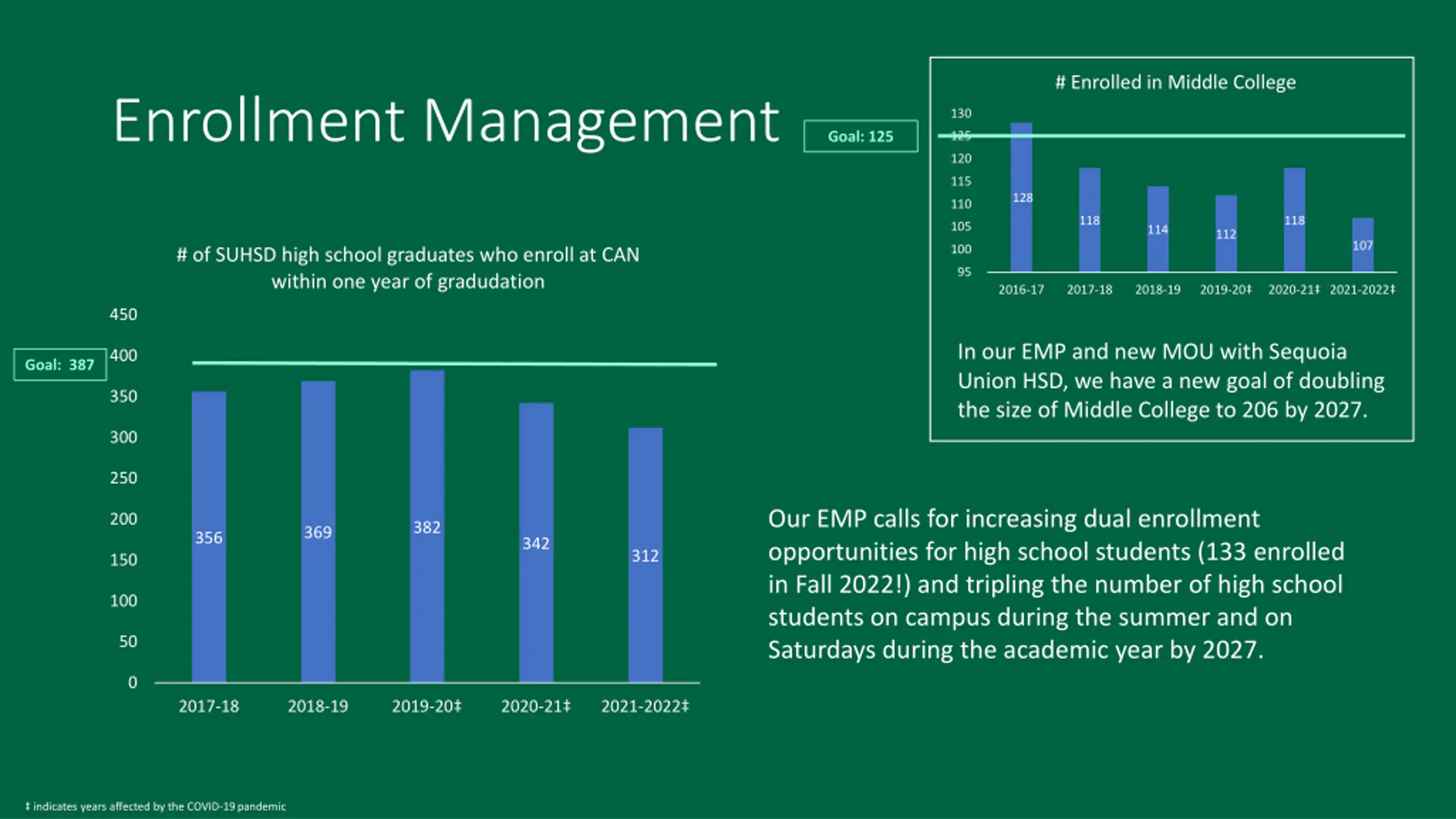The height and width of the screenshot is (819, 1456).
Task: Click the 2018-19 bar labeled 369
Action: coord(318,531)
